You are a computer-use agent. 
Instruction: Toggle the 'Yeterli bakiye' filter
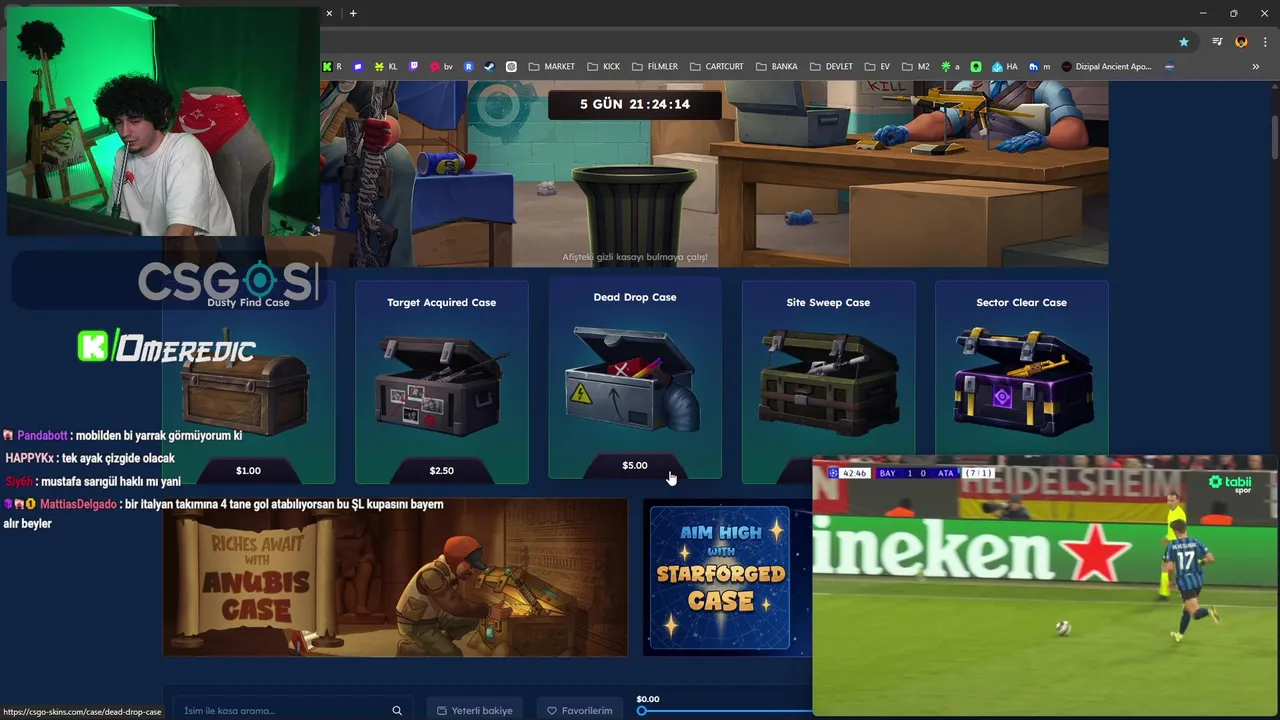475,710
